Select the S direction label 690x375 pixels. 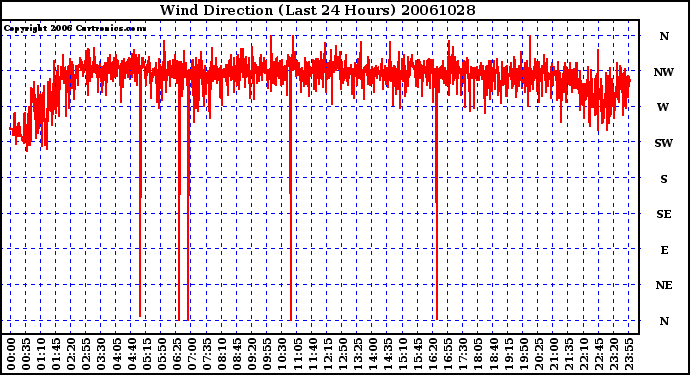pyautogui.click(x=664, y=179)
